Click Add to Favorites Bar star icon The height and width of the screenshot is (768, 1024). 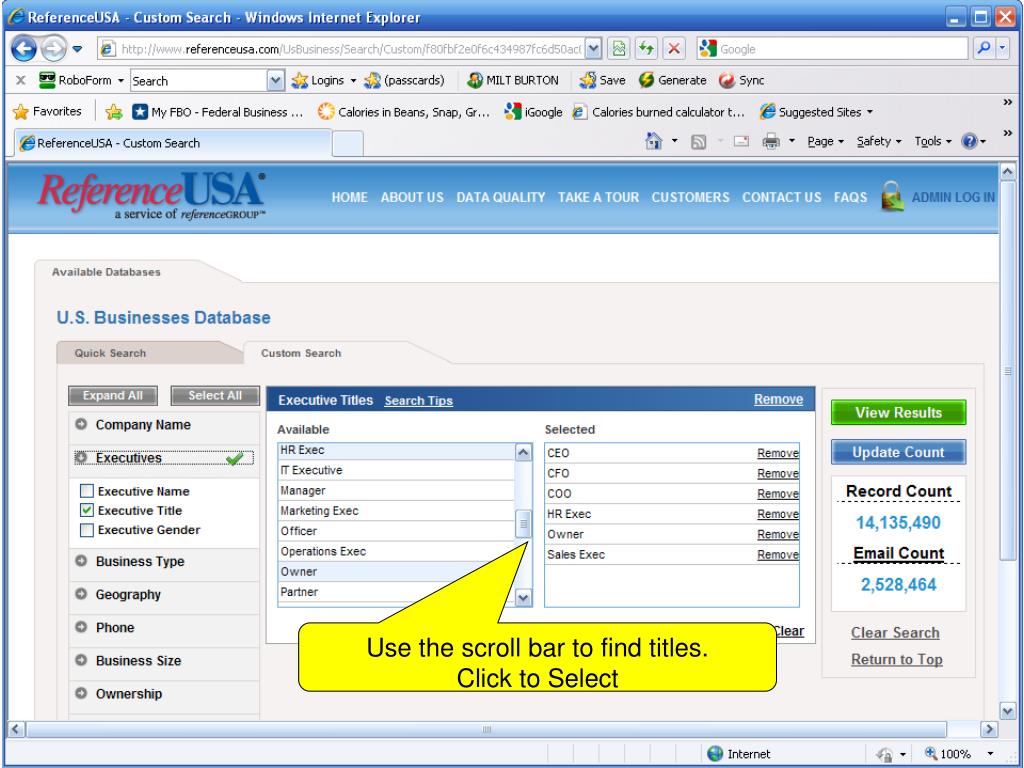[114, 112]
